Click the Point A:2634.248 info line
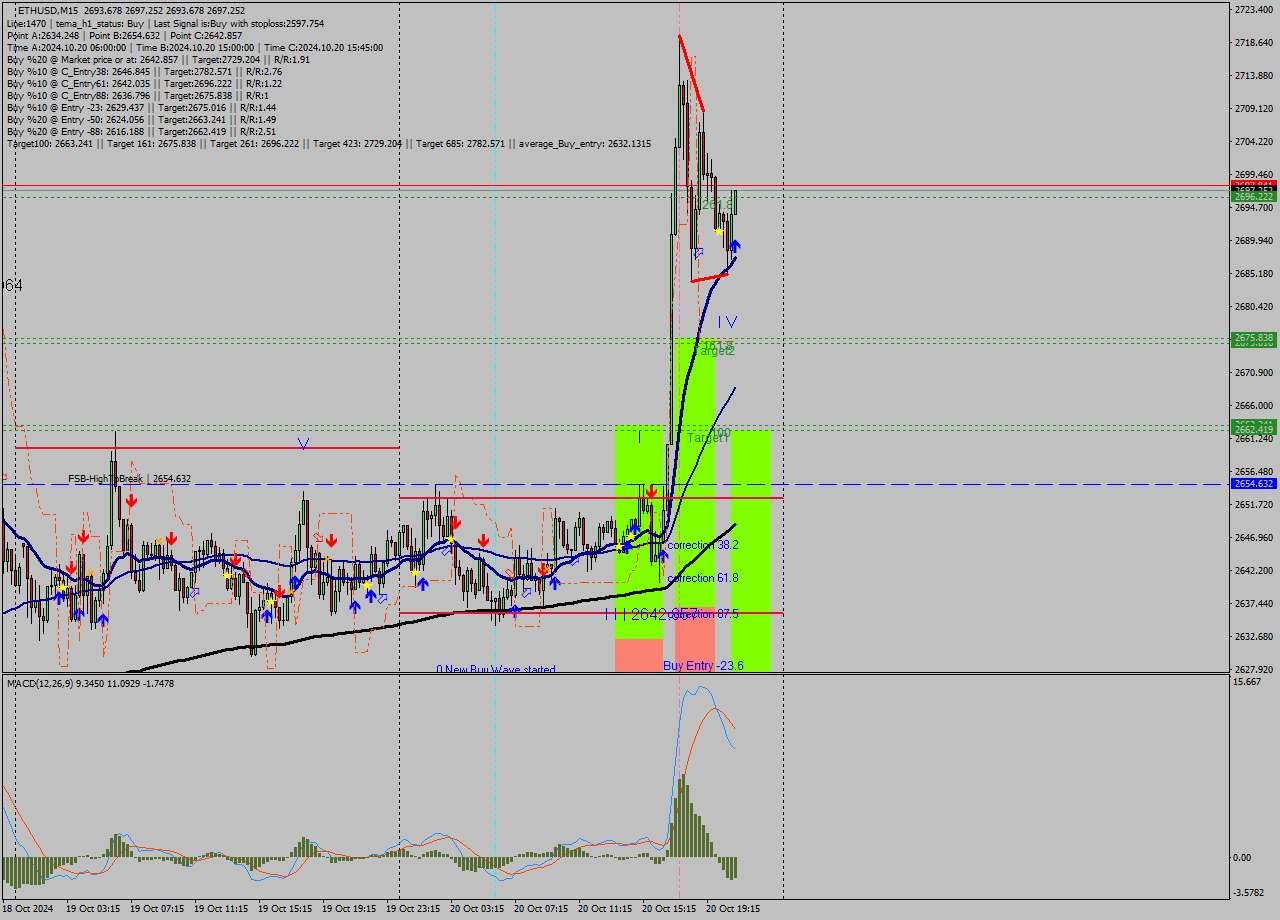This screenshot has height=920, width=1280. pos(43,35)
